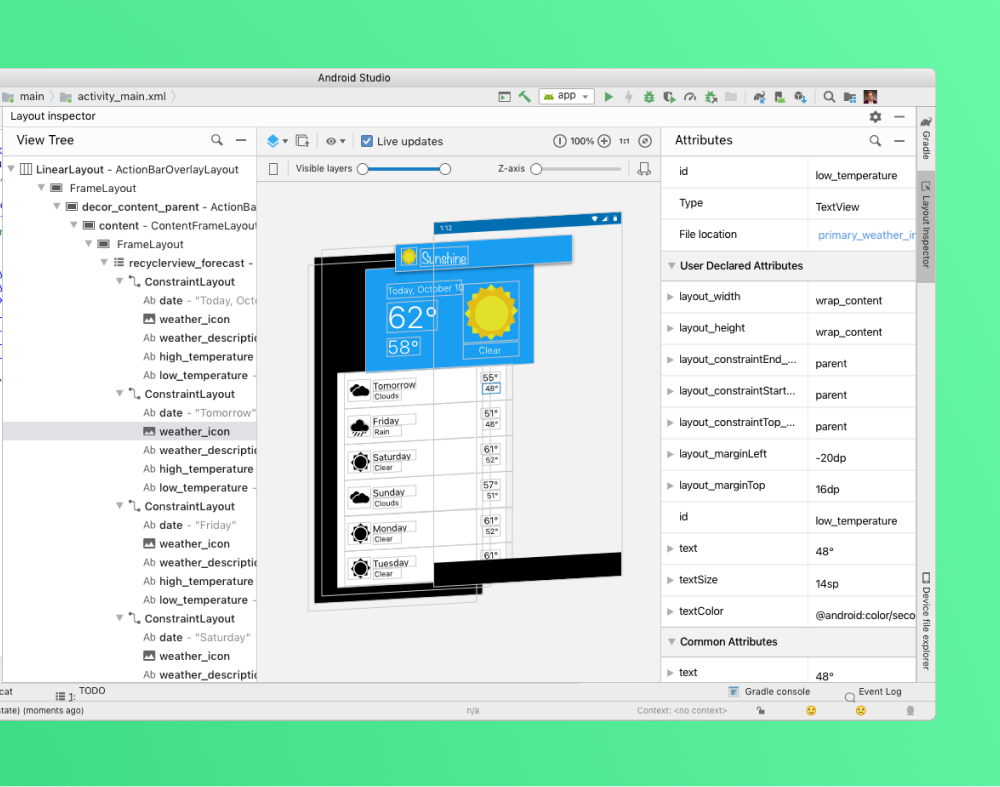Viewport: 1000px width, 787px height.
Task: Click the search icon in View Tree header
Action: [x=217, y=141]
